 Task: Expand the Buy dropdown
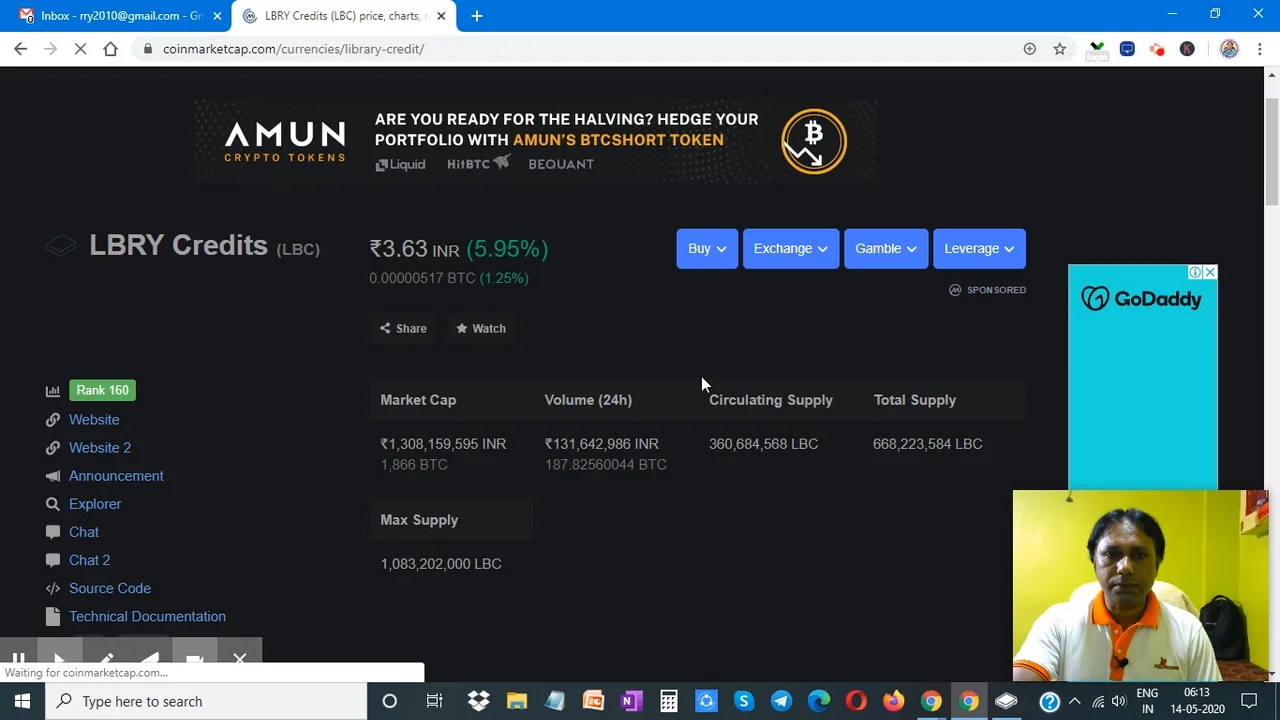coord(706,248)
